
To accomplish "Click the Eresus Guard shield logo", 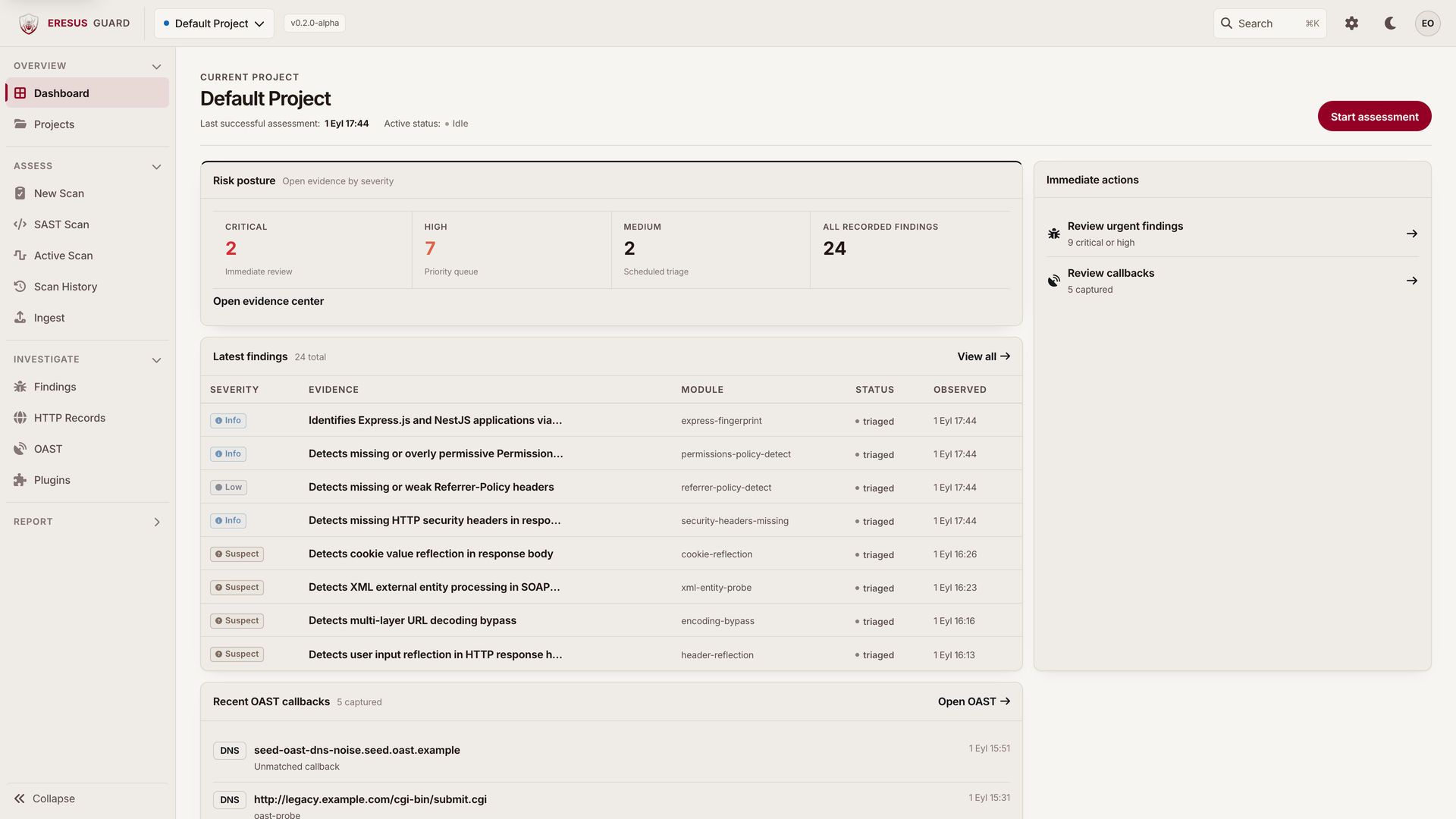I will [29, 24].
